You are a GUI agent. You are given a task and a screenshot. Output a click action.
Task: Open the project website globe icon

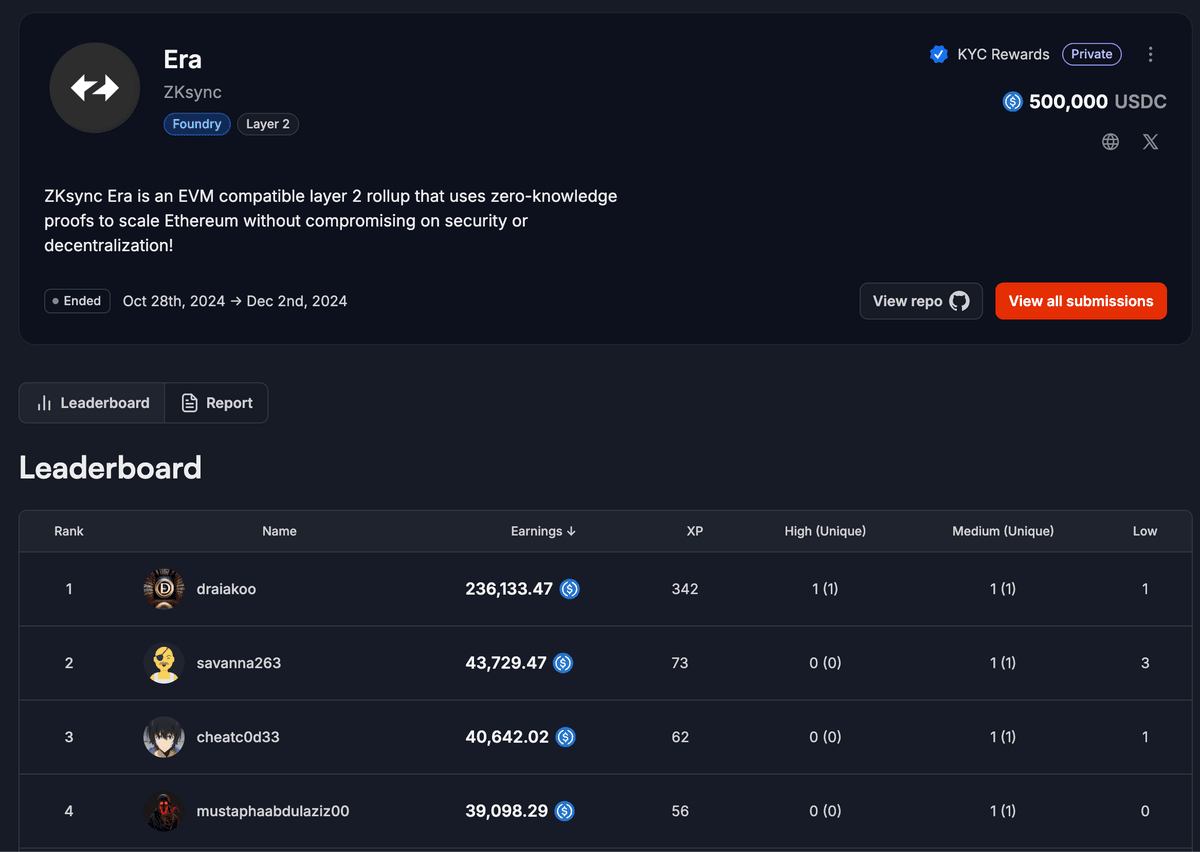(x=1110, y=142)
